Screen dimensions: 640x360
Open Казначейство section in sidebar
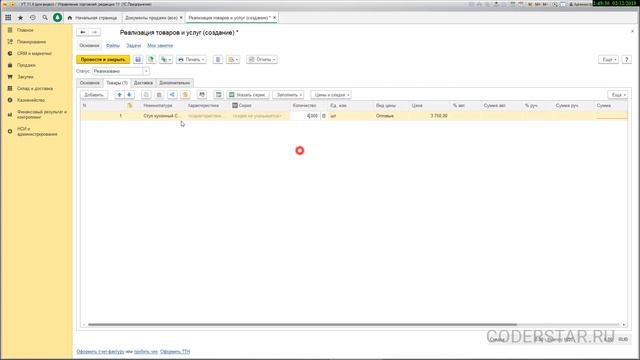(x=31, y=100)
